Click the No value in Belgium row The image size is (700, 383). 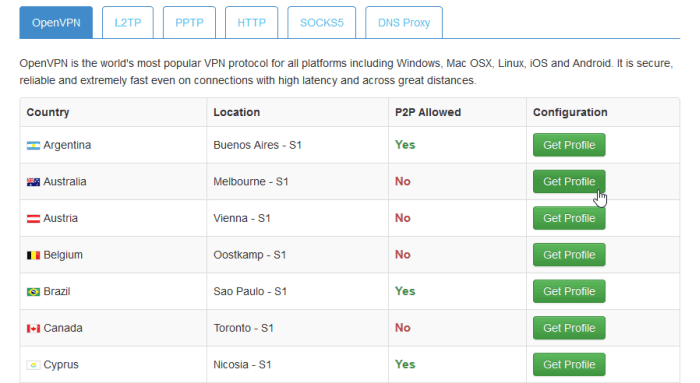tap(403, 255)
